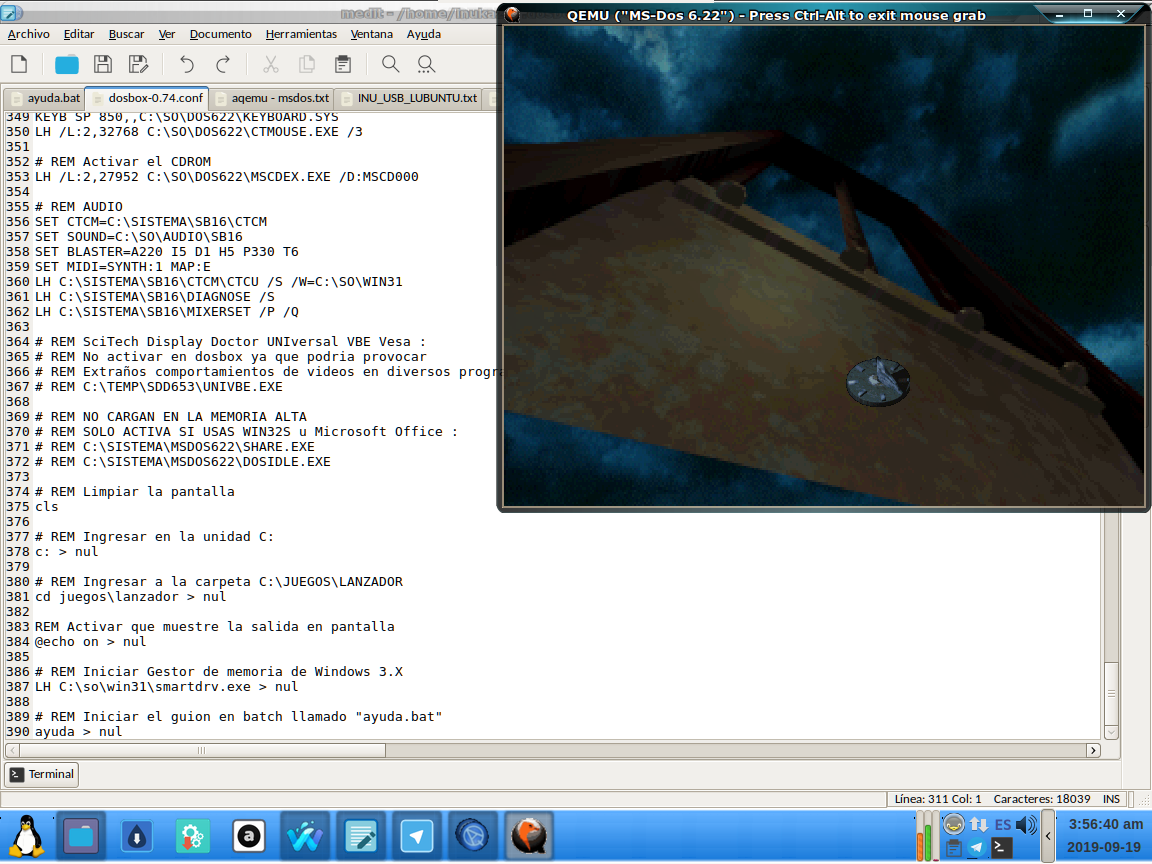Expand the system tray arrow panel

(x=1048, y=836)
